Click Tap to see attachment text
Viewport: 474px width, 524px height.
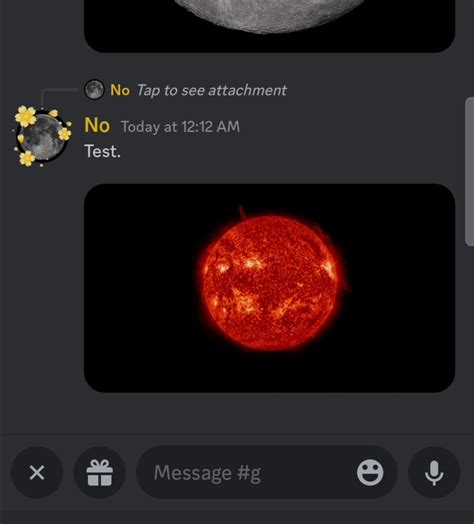pos(212,90)
